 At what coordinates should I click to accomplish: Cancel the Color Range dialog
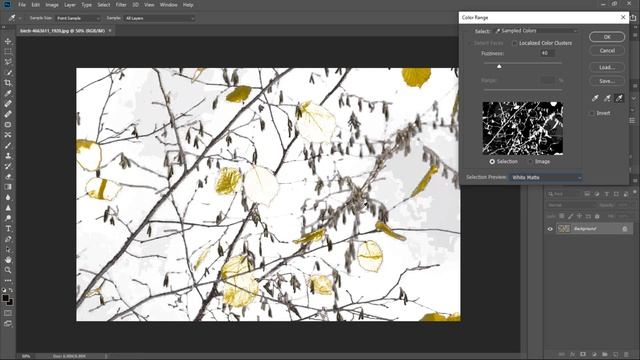pos(607,51)
